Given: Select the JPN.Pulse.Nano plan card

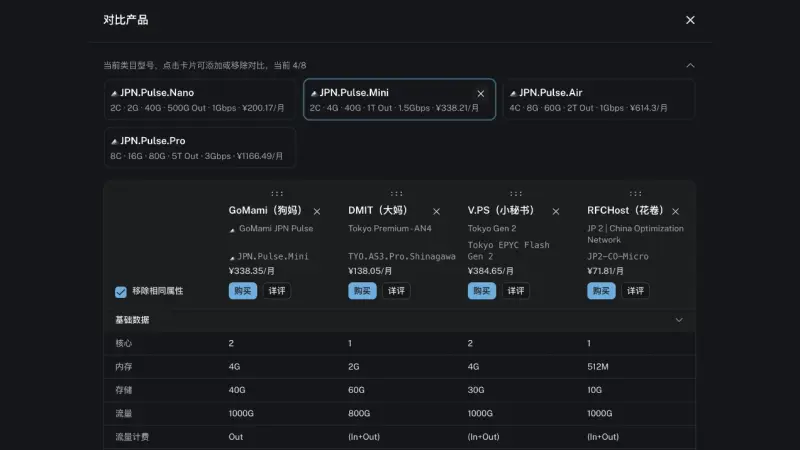Looking at the screenshot, I should pos(200,99).
